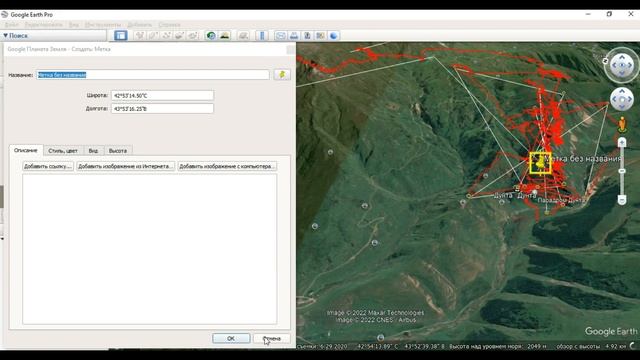
Task: Click the Добавить ссылку button
Action: [48, 166]
